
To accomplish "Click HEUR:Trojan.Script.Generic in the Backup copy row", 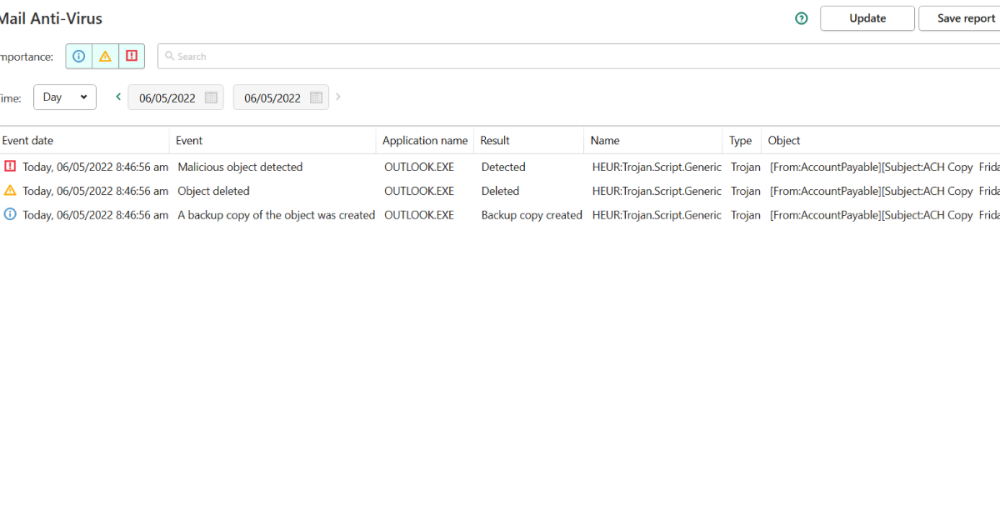I will 657,215.
